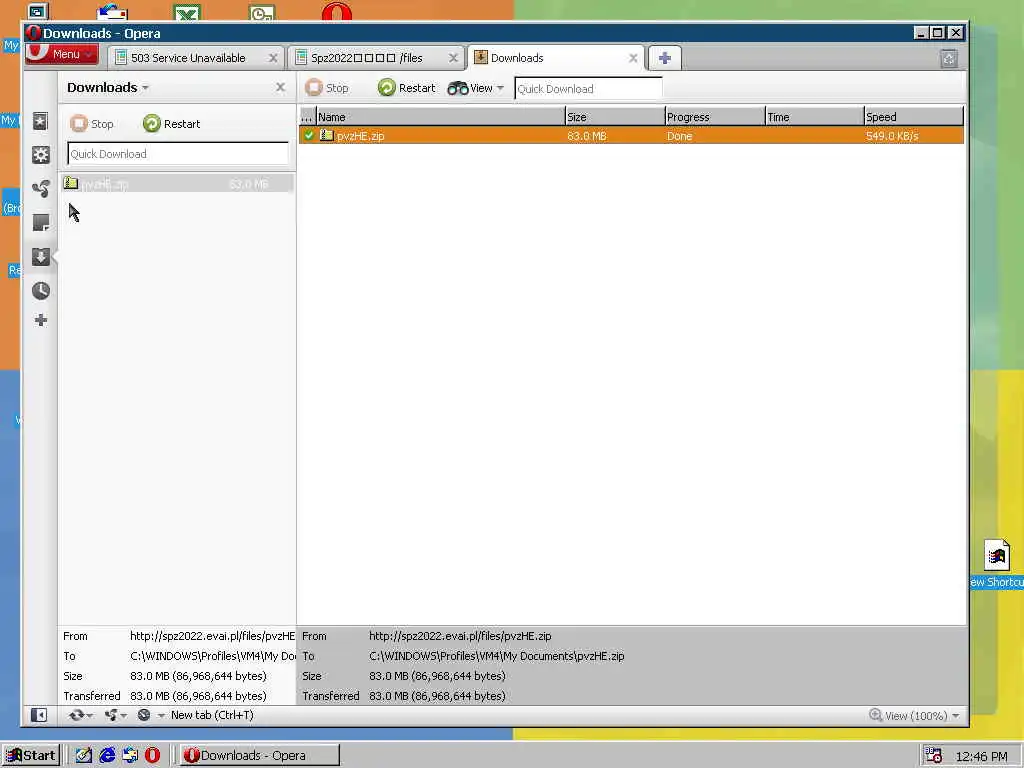1024x768 pixels.
Task: Open the View (100%) zoom dropdown
Action: tap(914, 716)
